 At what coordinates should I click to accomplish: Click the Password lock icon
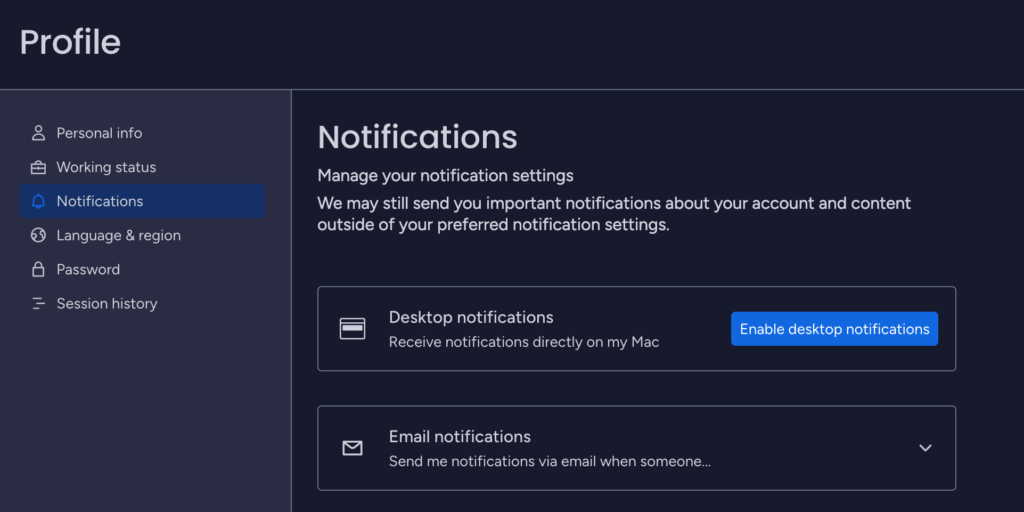[39, 269]
